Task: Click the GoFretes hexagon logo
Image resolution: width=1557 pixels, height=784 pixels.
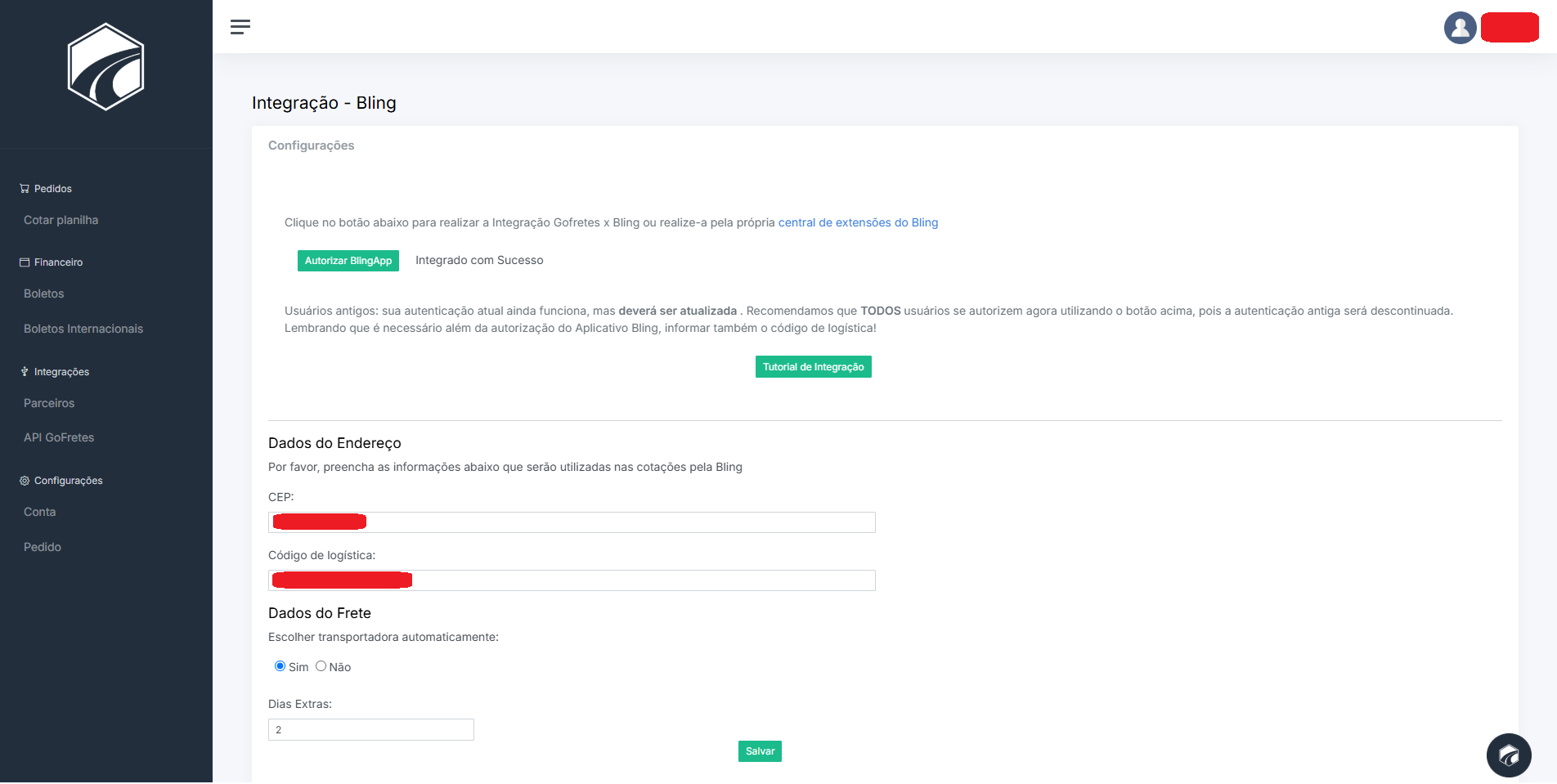Action: 105,66
